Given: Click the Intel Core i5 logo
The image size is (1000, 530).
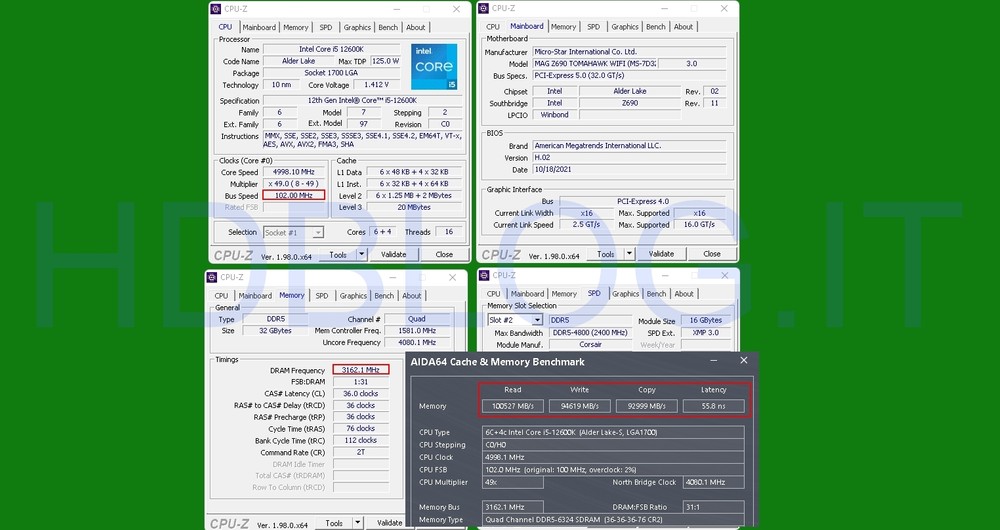Looking at the screenshot, I should tap(434, 66).
